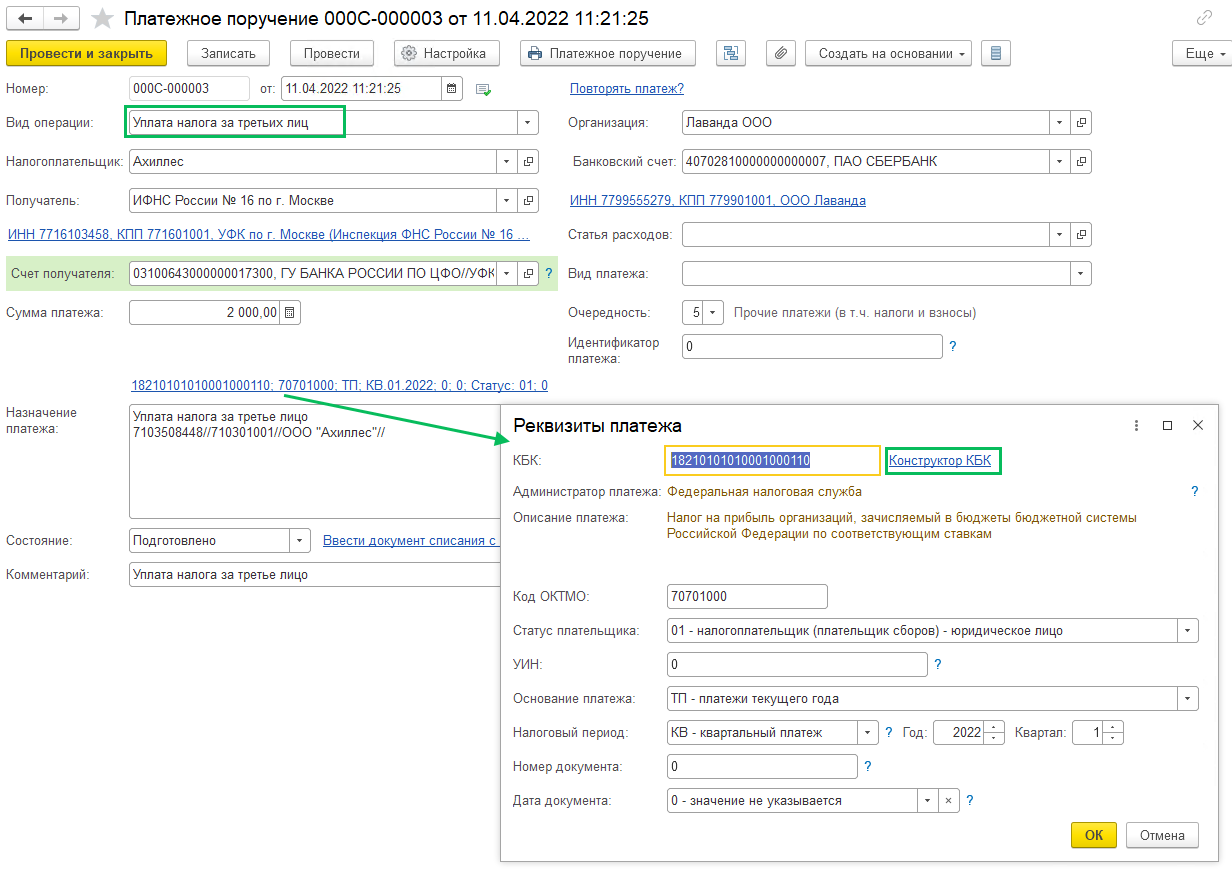The image size is (1232, 869).
Task: Open the Счет получателя record
Action: coord(529,274)
